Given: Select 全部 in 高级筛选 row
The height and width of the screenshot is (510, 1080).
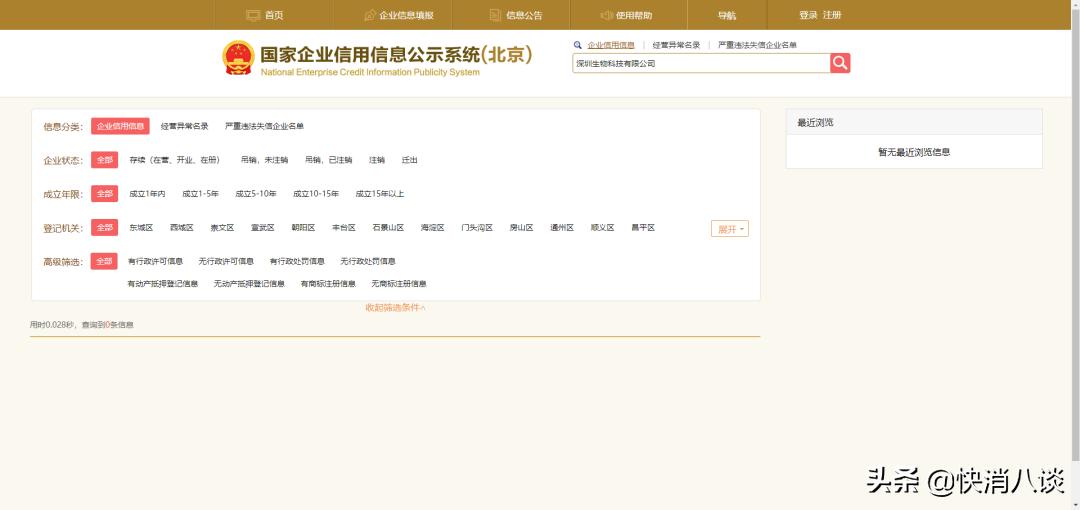Looking at the screenshot, I should point(104,261).
